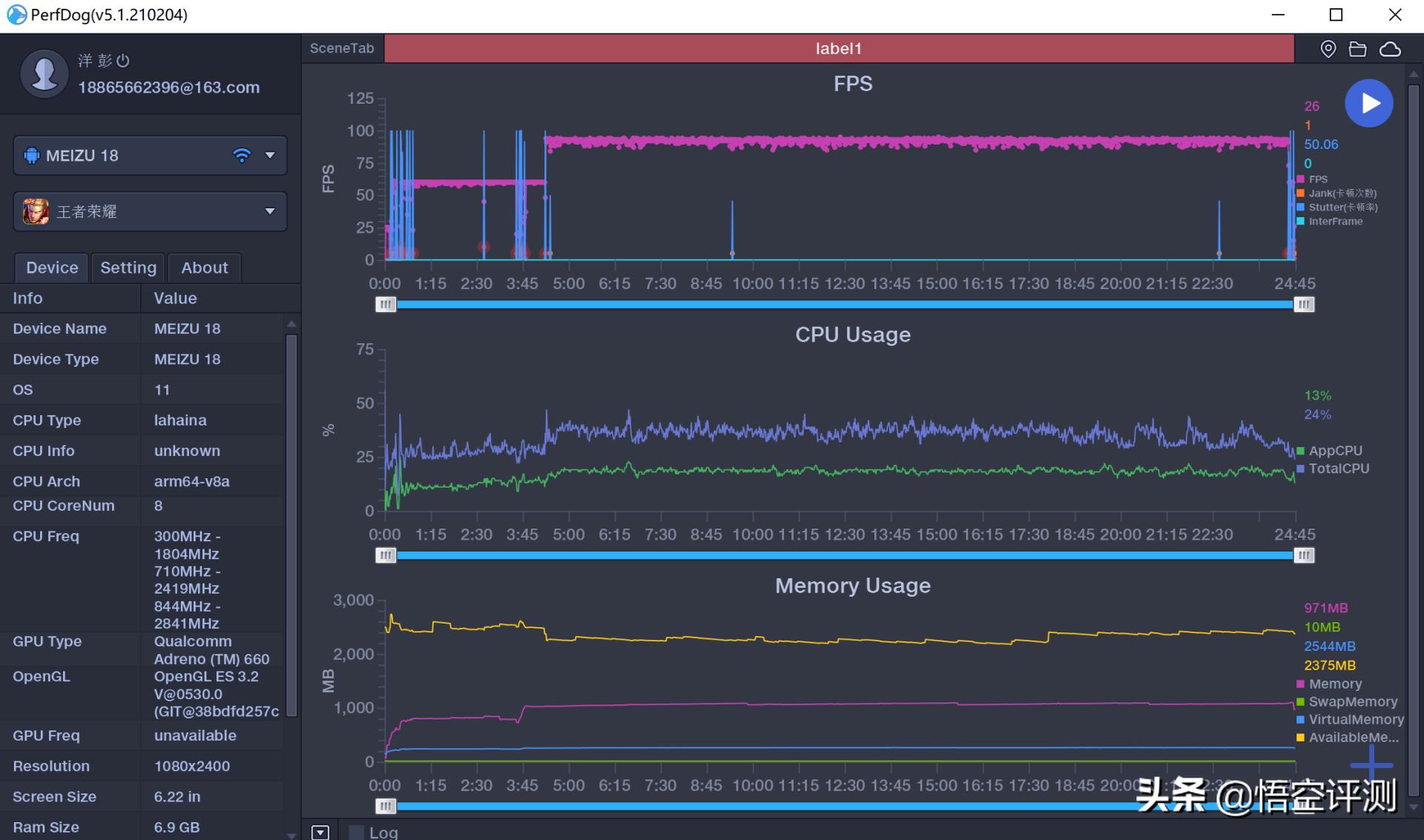Click the blue plus icon

click(1371, 764)
